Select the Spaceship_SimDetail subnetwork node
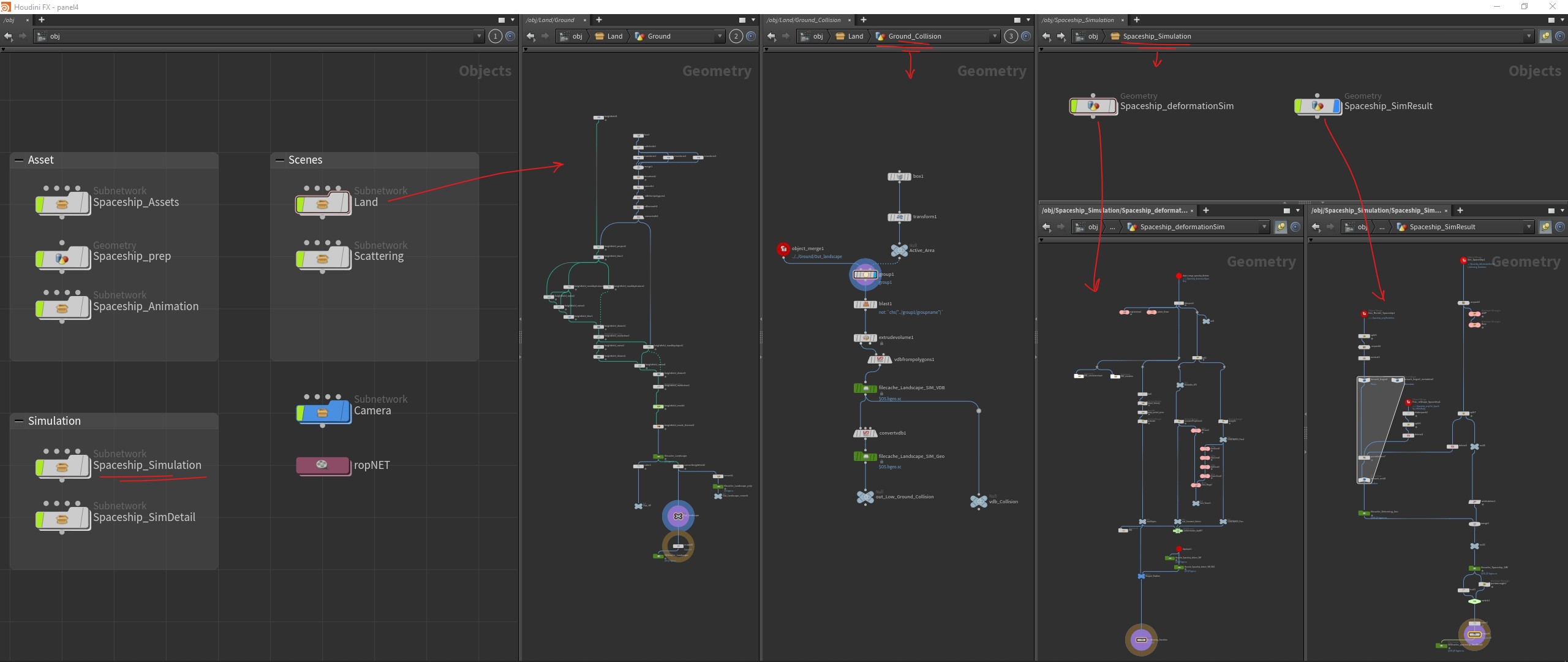1568x662 pixels. pos(62,519)
